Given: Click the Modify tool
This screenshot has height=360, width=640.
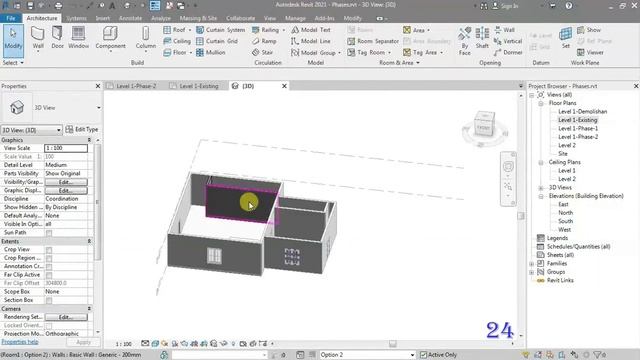Looking at the screenshot, I should click(x=13, y=40).
